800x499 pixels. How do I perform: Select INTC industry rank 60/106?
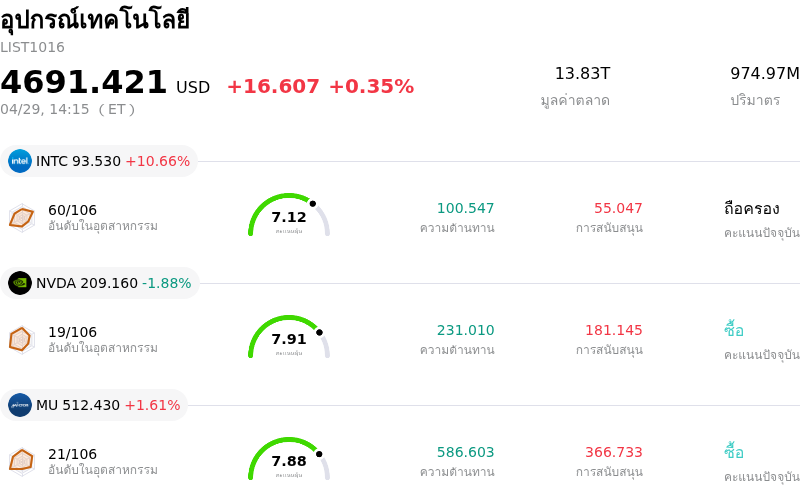pyautogui.click(x=73, y=210)
